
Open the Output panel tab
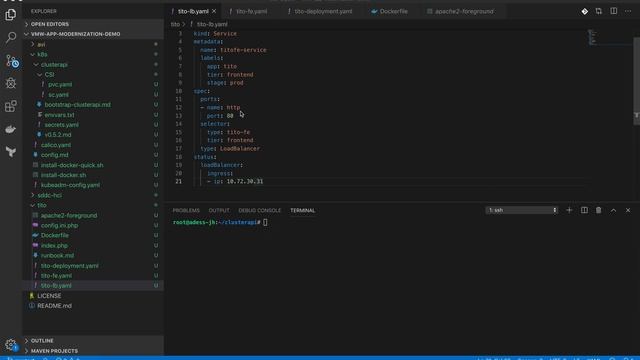click(219, 210)
